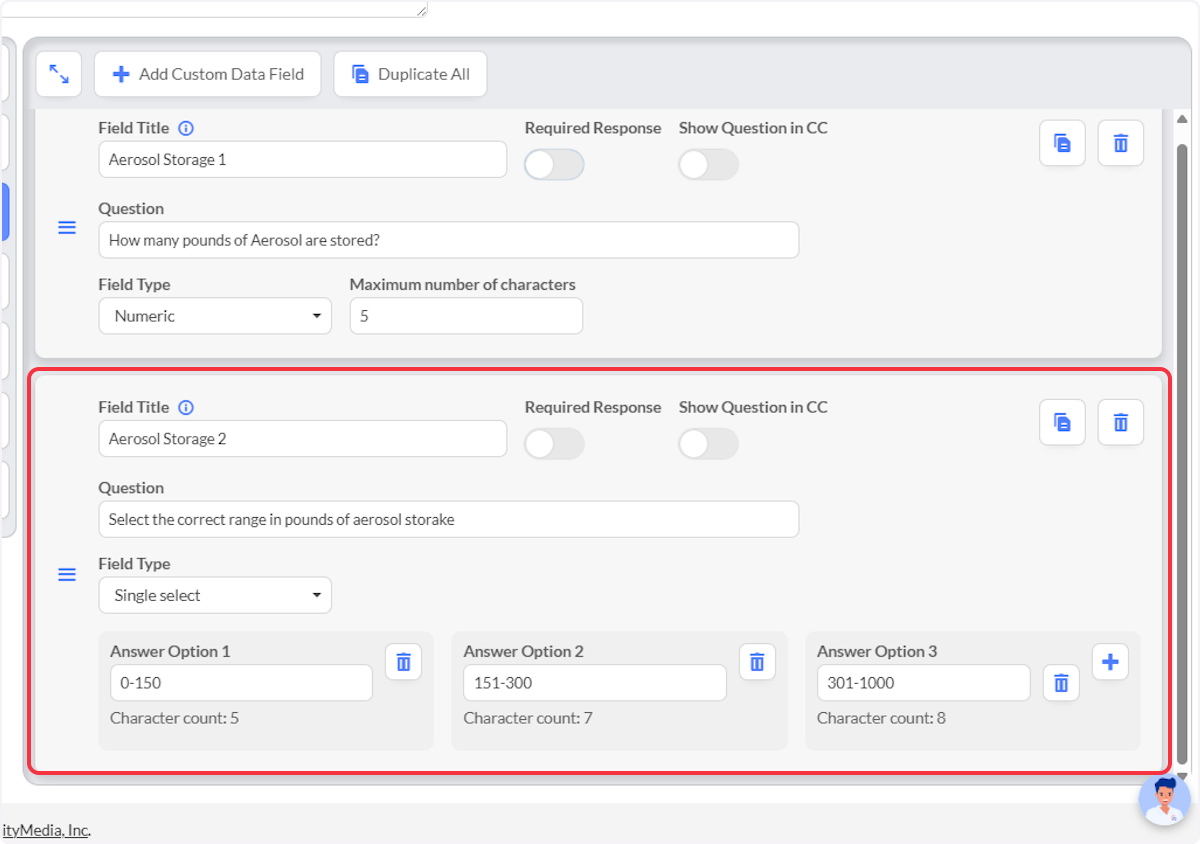Open the Numeric Field Type dropdown
This screenshot has width=1200, height=844.
point(215,316)
